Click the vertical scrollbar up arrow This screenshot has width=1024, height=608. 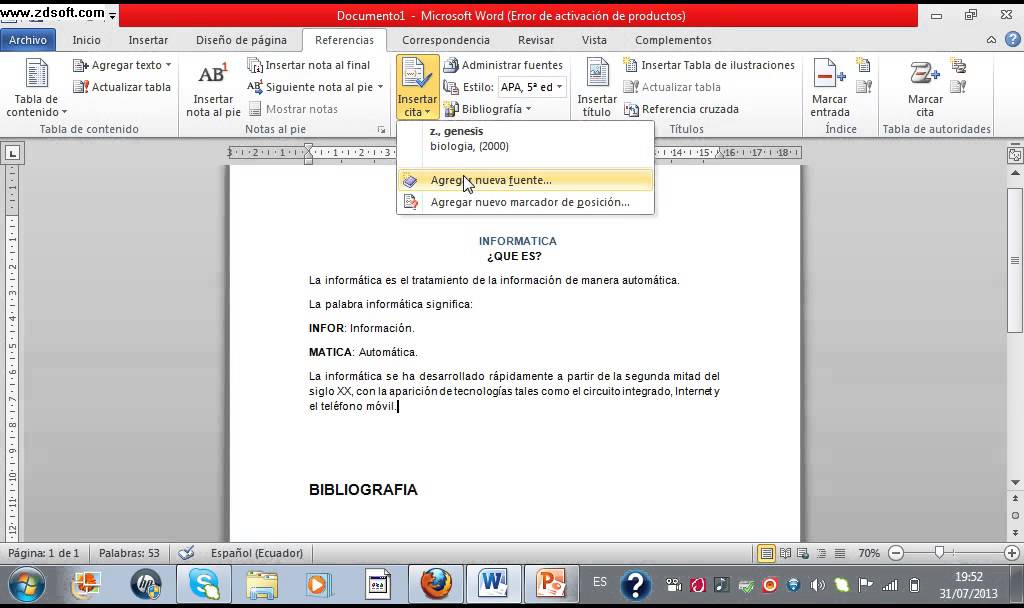(x=1015, y=173)
